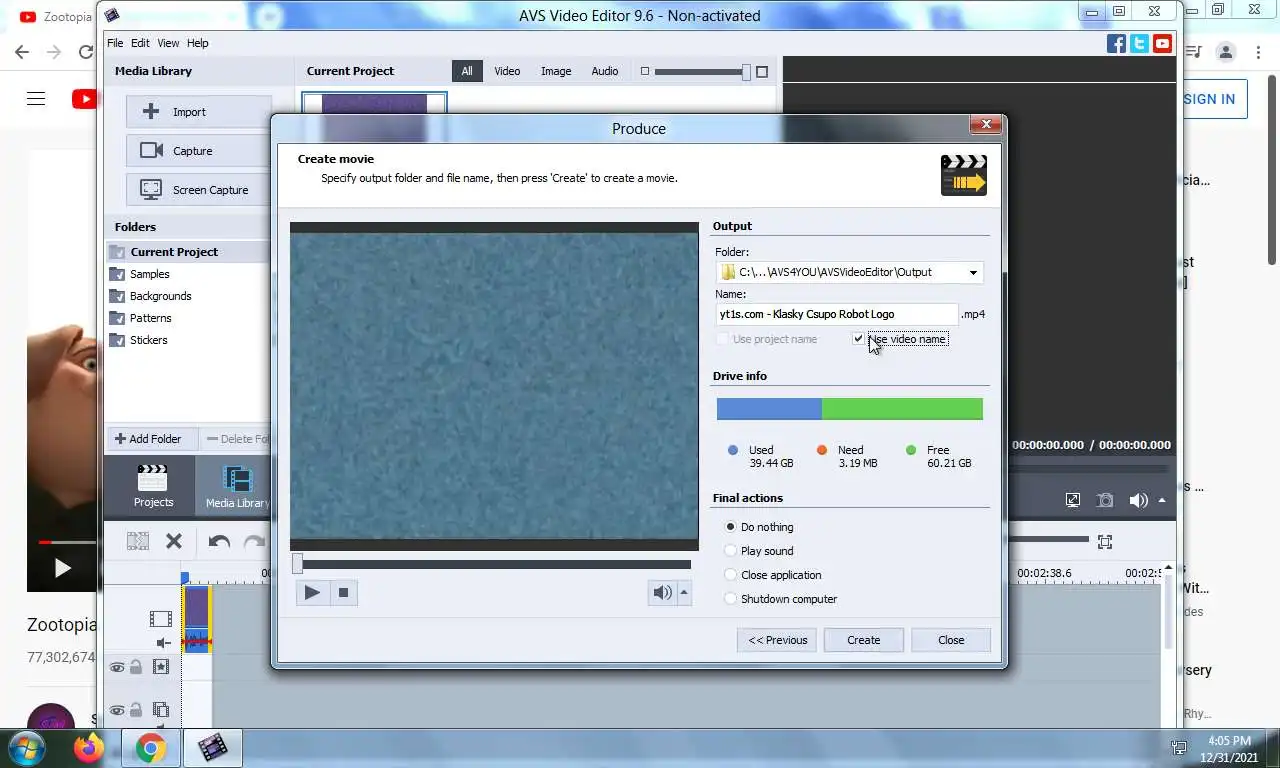Toggle visibility eye of overlay track
1280x768 pixels.
[117, 710]
